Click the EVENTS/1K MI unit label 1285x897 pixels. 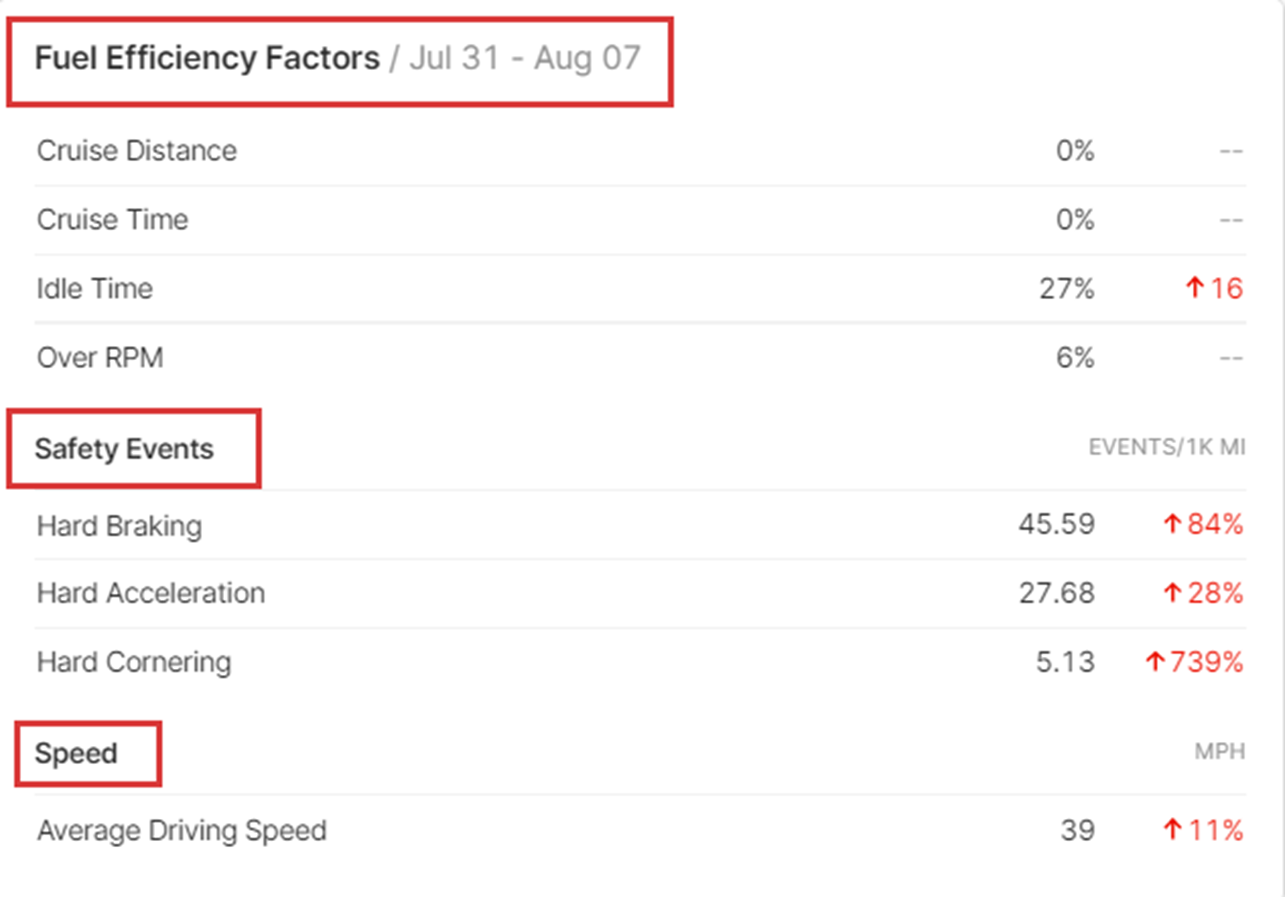(x=1166, y=447)
